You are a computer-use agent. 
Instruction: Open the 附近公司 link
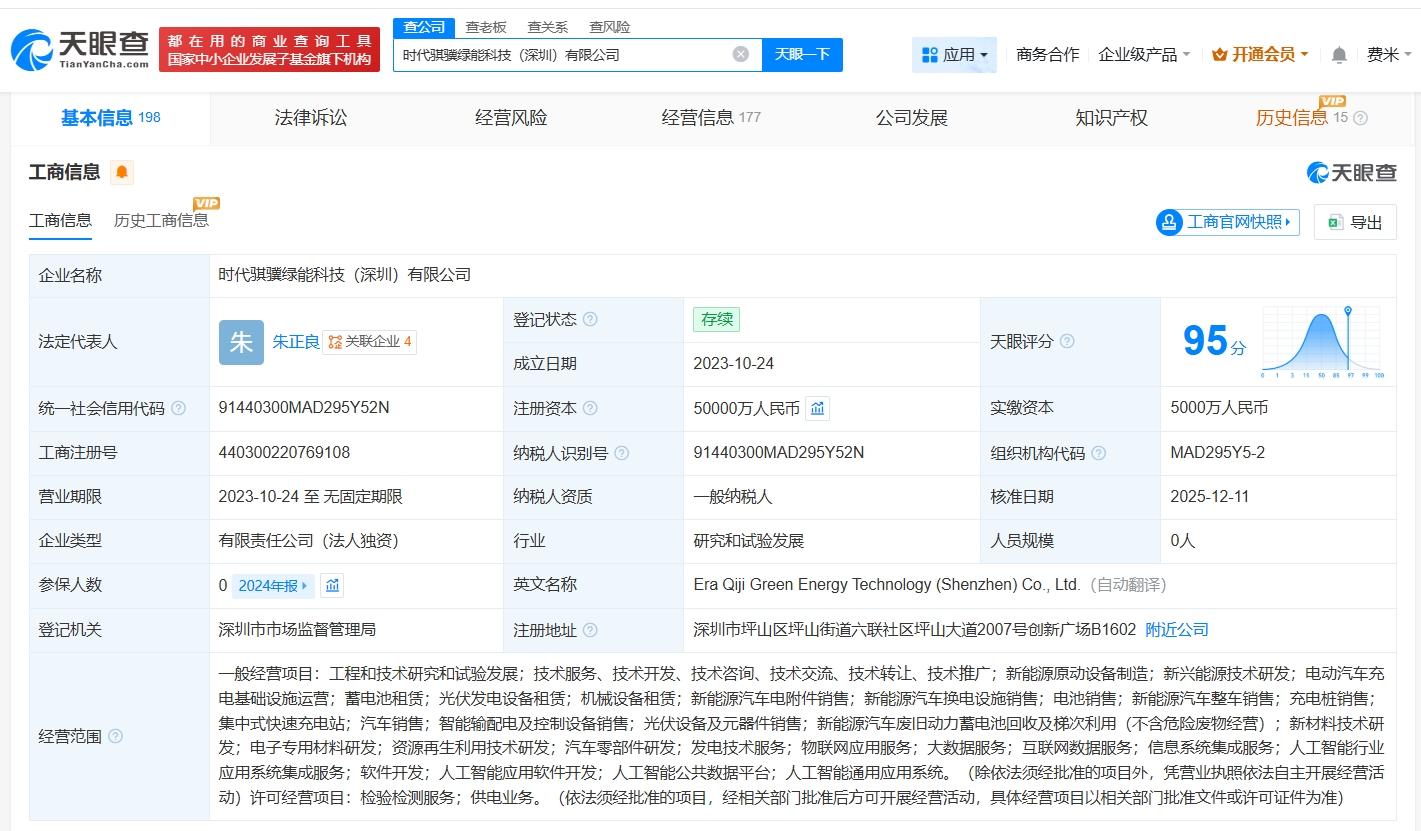click(x=1176, y=629)
